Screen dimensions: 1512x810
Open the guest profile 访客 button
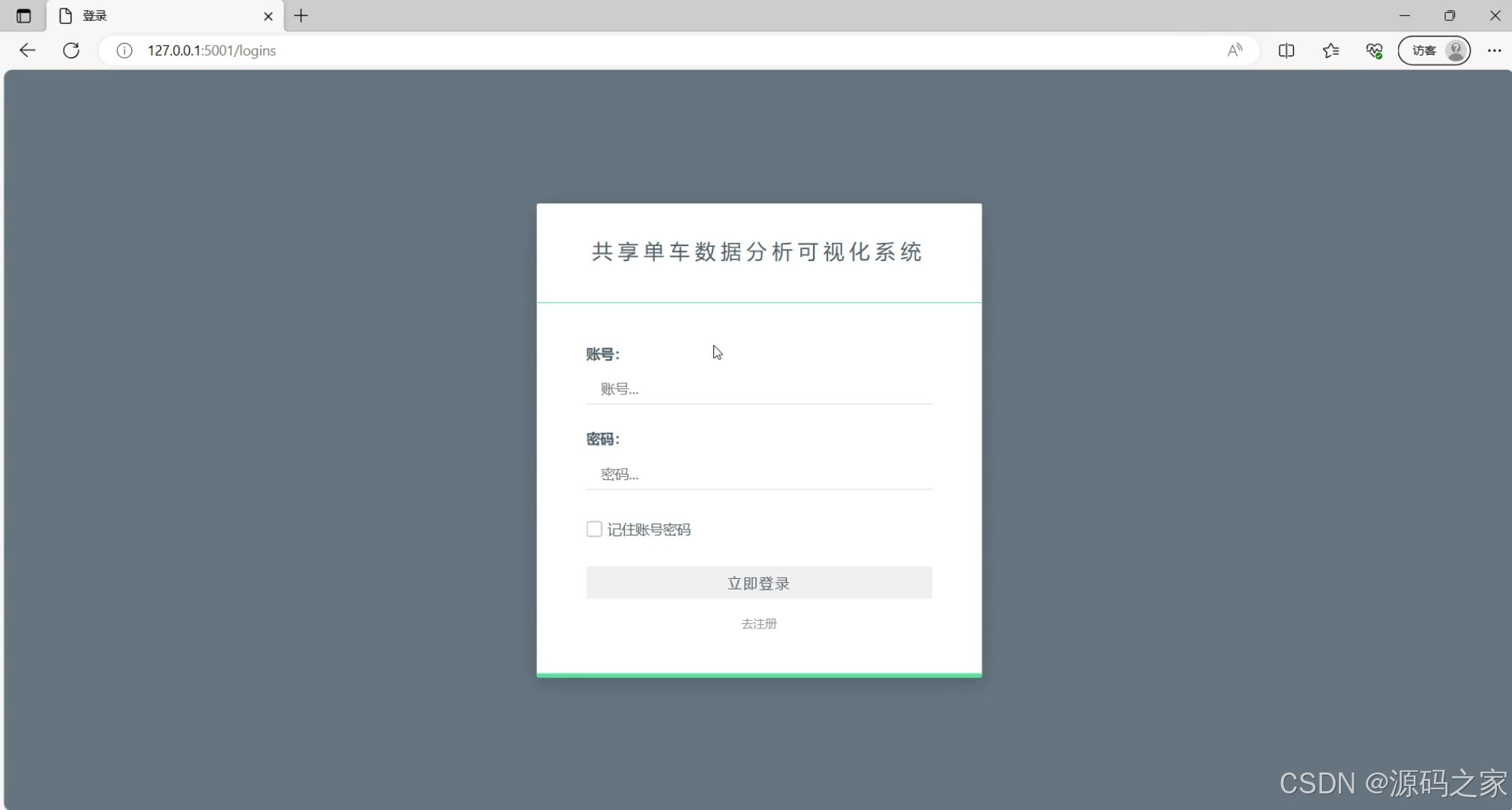pos(1434,50)
